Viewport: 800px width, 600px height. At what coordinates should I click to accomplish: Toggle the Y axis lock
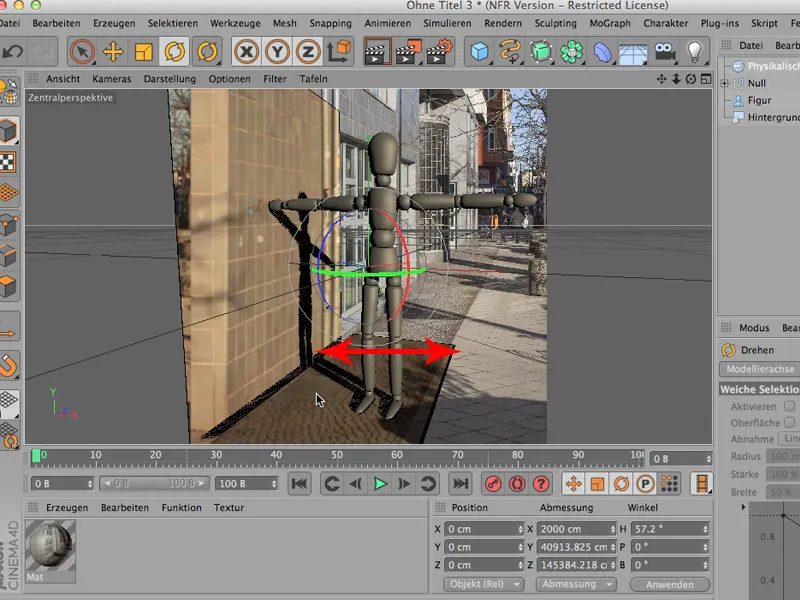(277, 52)
